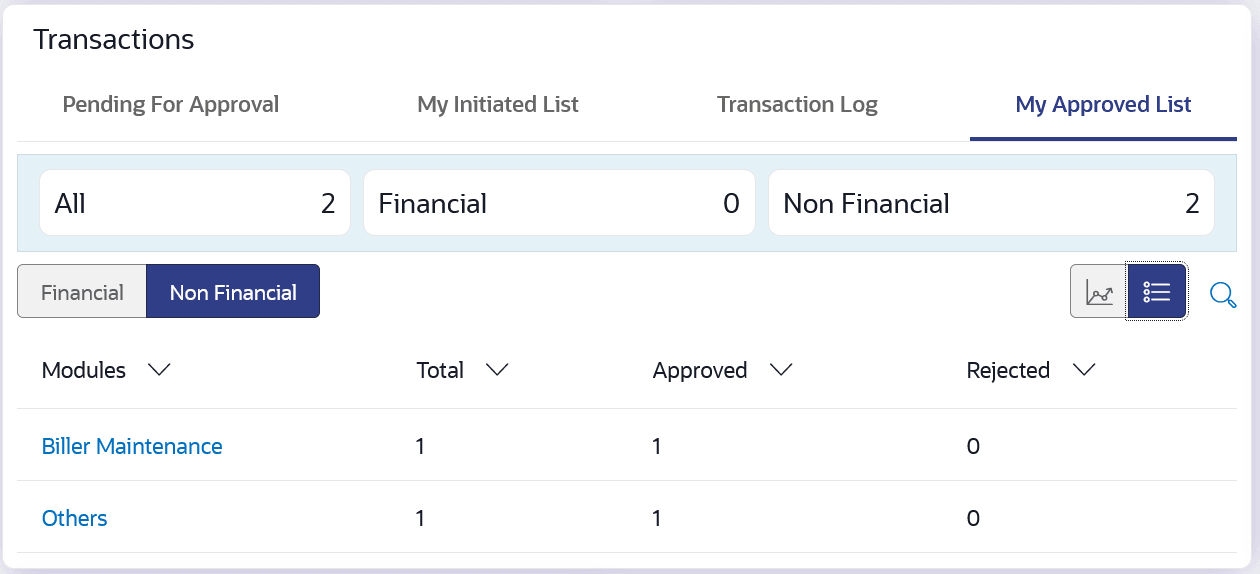Switch to chart view icon
The width and height of the screenshot is (1260, 574).
coord(1099,292)
